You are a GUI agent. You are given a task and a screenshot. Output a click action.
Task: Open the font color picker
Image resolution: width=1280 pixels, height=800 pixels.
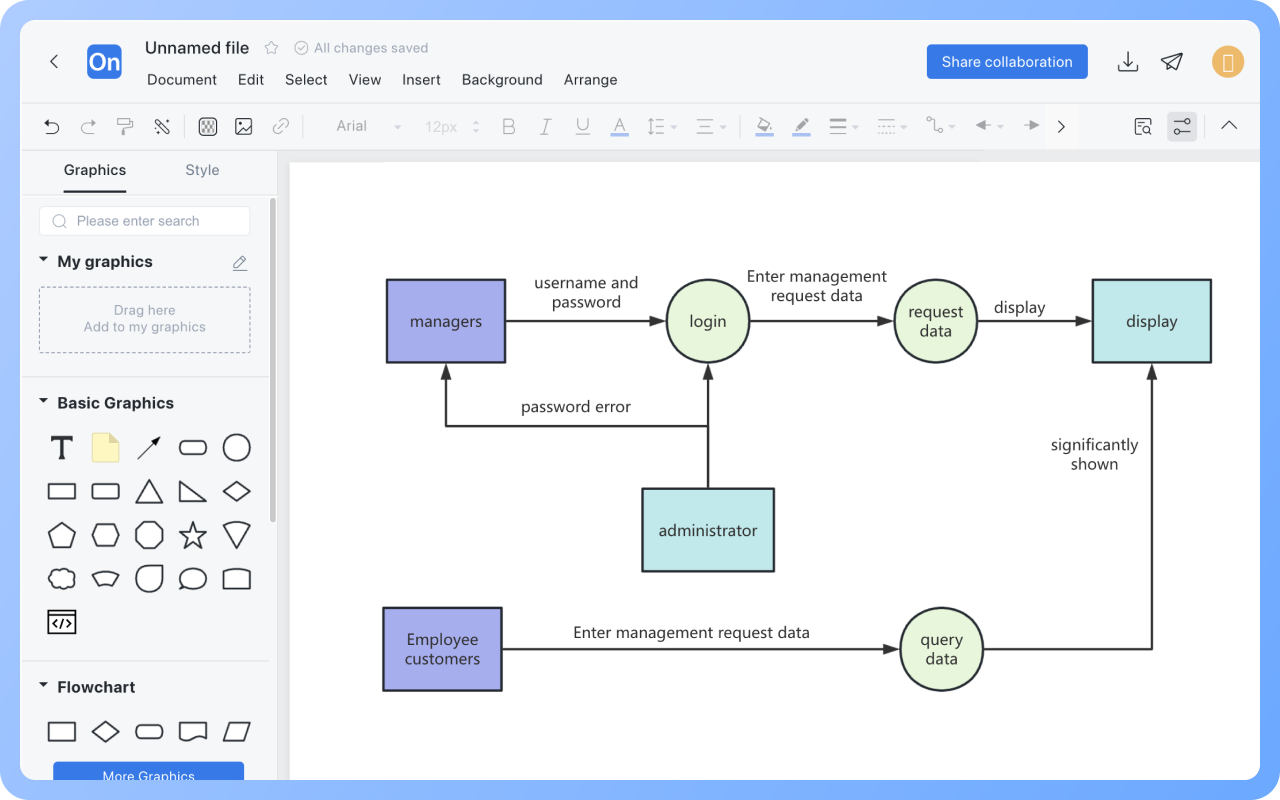tap(619, 126)
